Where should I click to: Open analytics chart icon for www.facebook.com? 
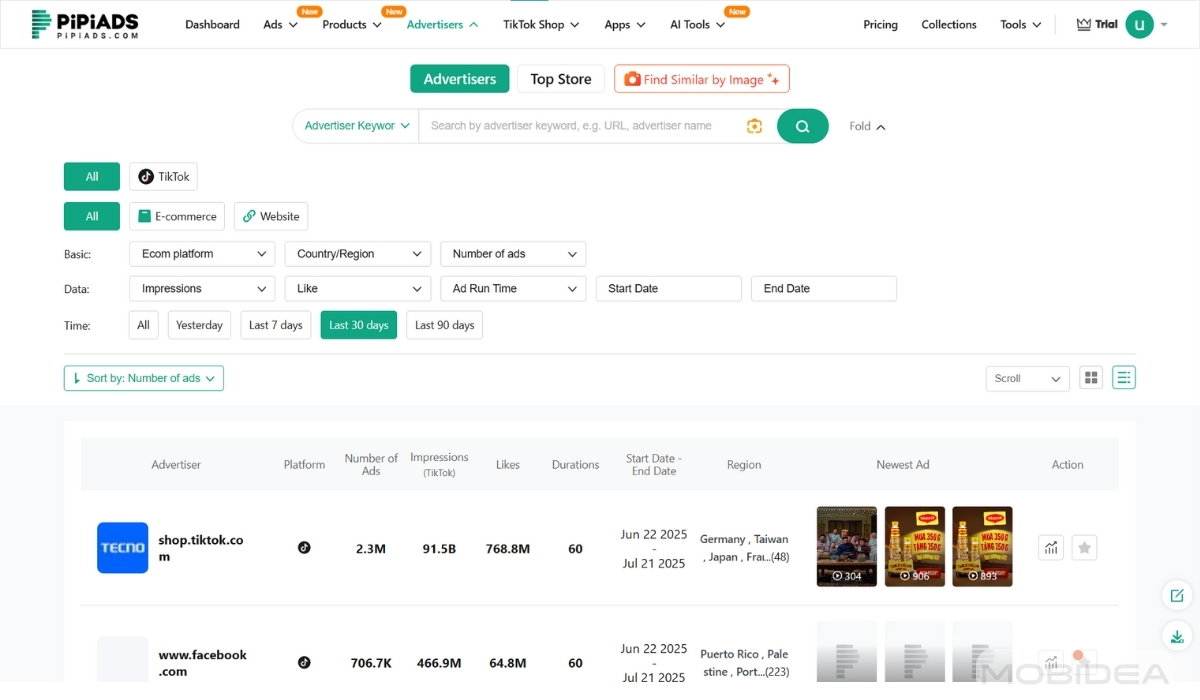1051,662
